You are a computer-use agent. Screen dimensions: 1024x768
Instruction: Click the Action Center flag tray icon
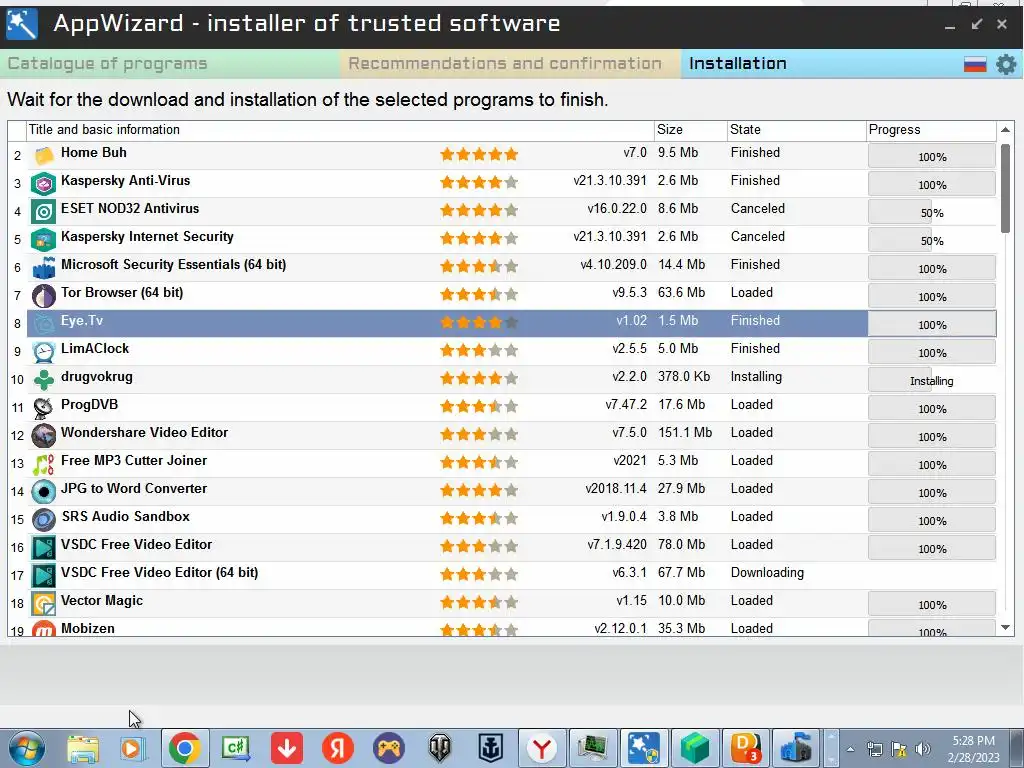(899, 749)
